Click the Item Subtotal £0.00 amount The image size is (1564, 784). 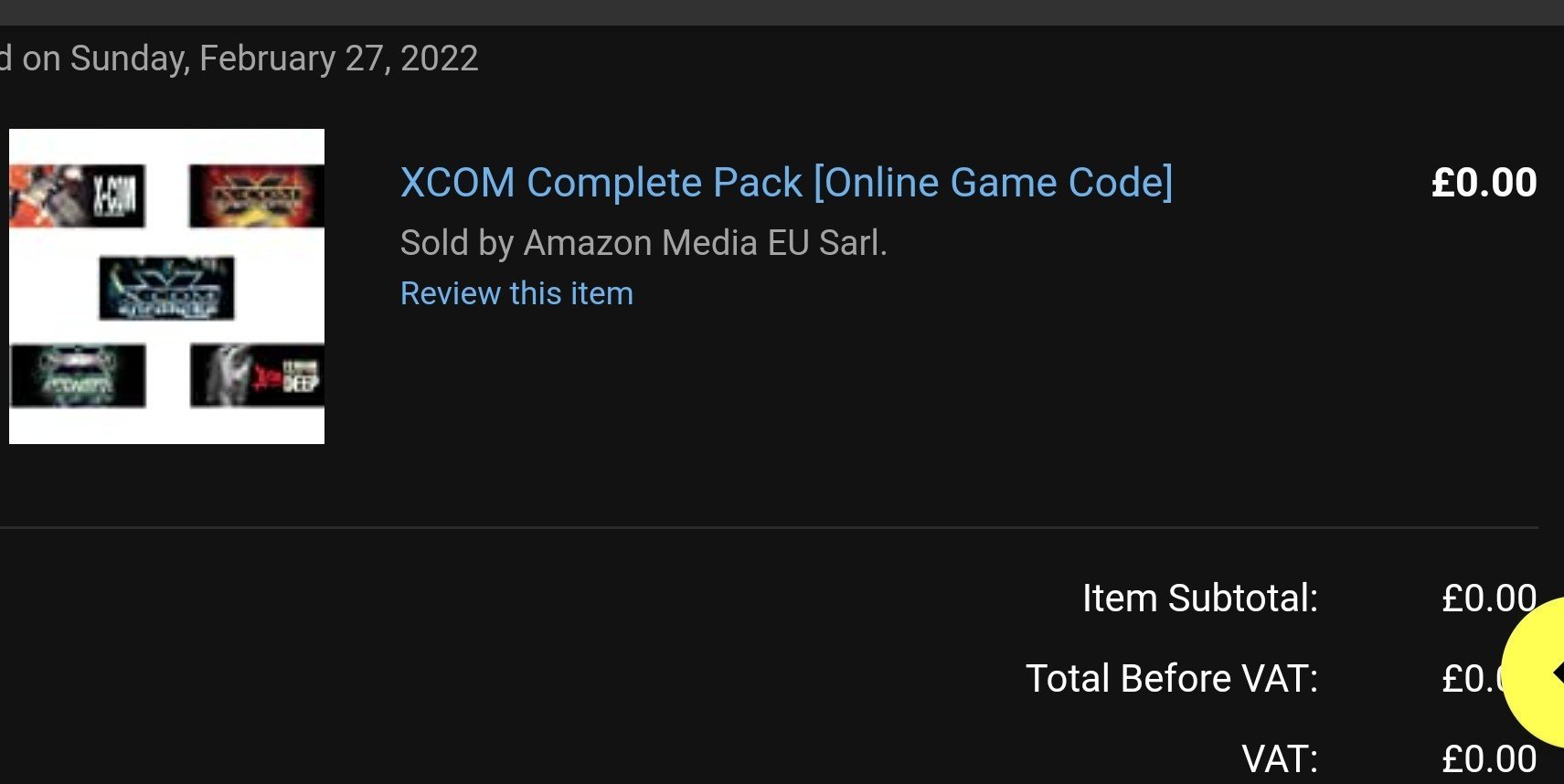pos(1489,599)
